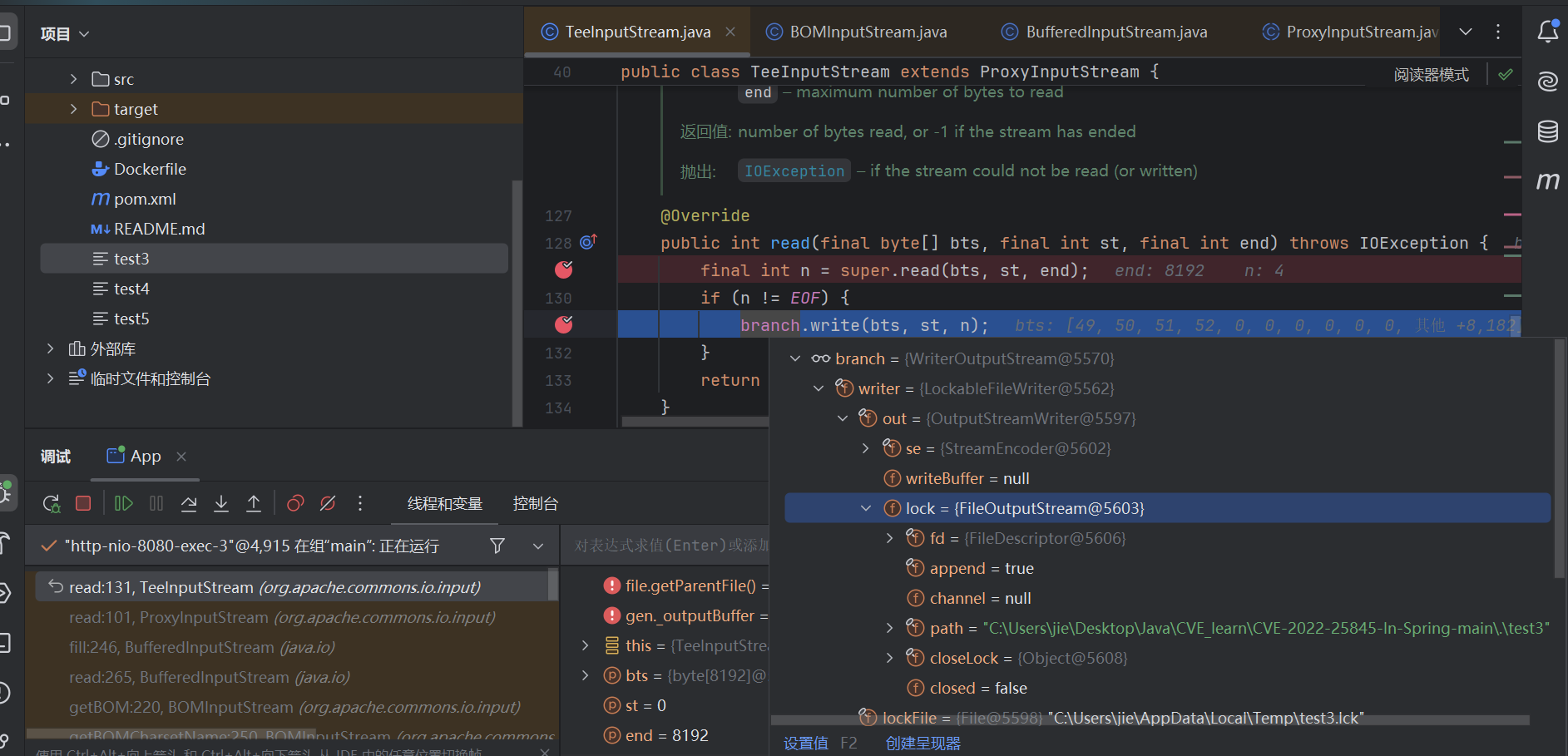Expand the path variable node

point(890,628)
